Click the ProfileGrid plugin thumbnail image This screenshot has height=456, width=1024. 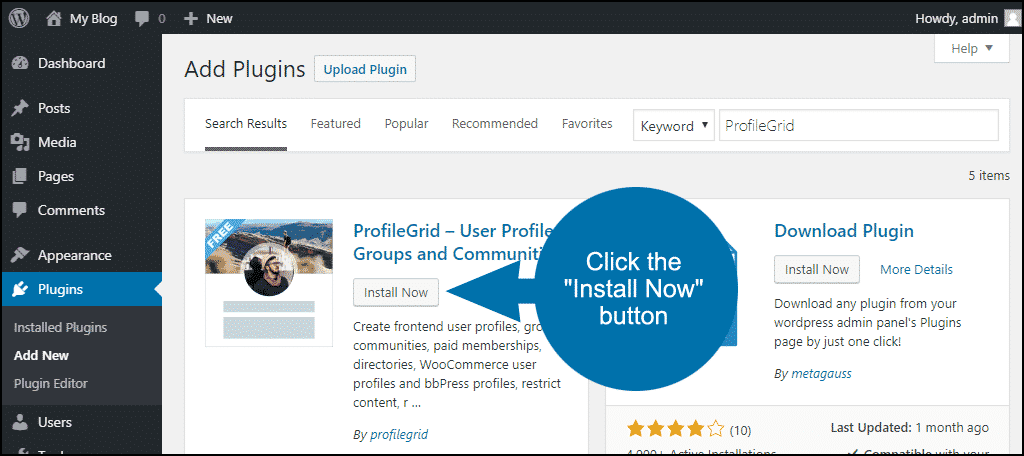(269, 282)
